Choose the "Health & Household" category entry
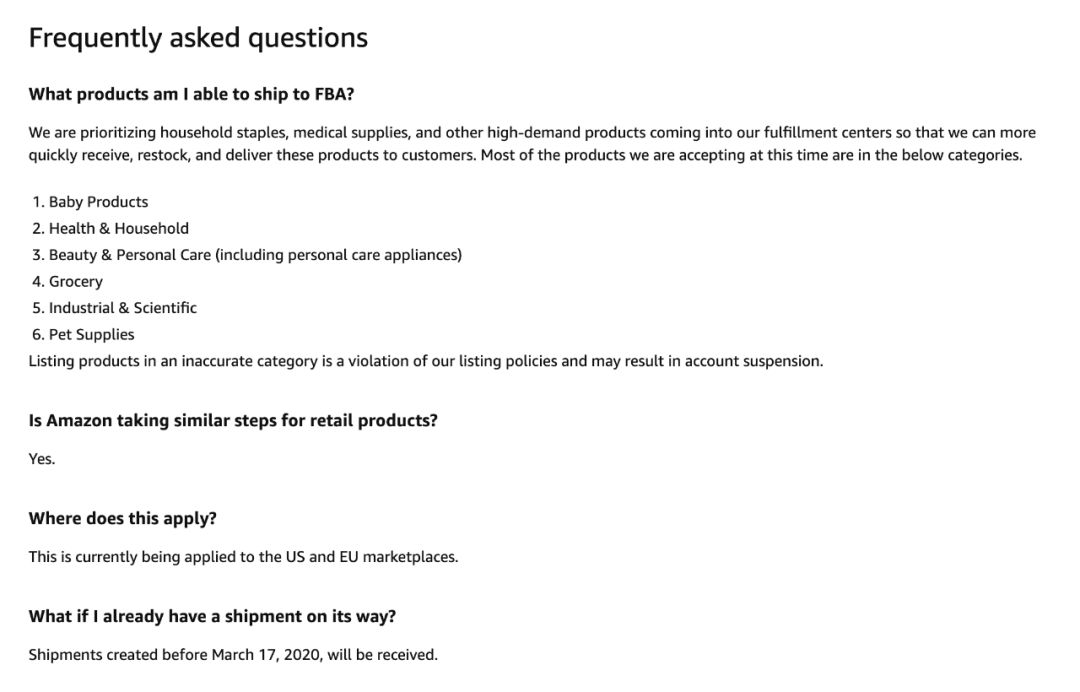Screen dimensions: 1080x692 (118, 229)
